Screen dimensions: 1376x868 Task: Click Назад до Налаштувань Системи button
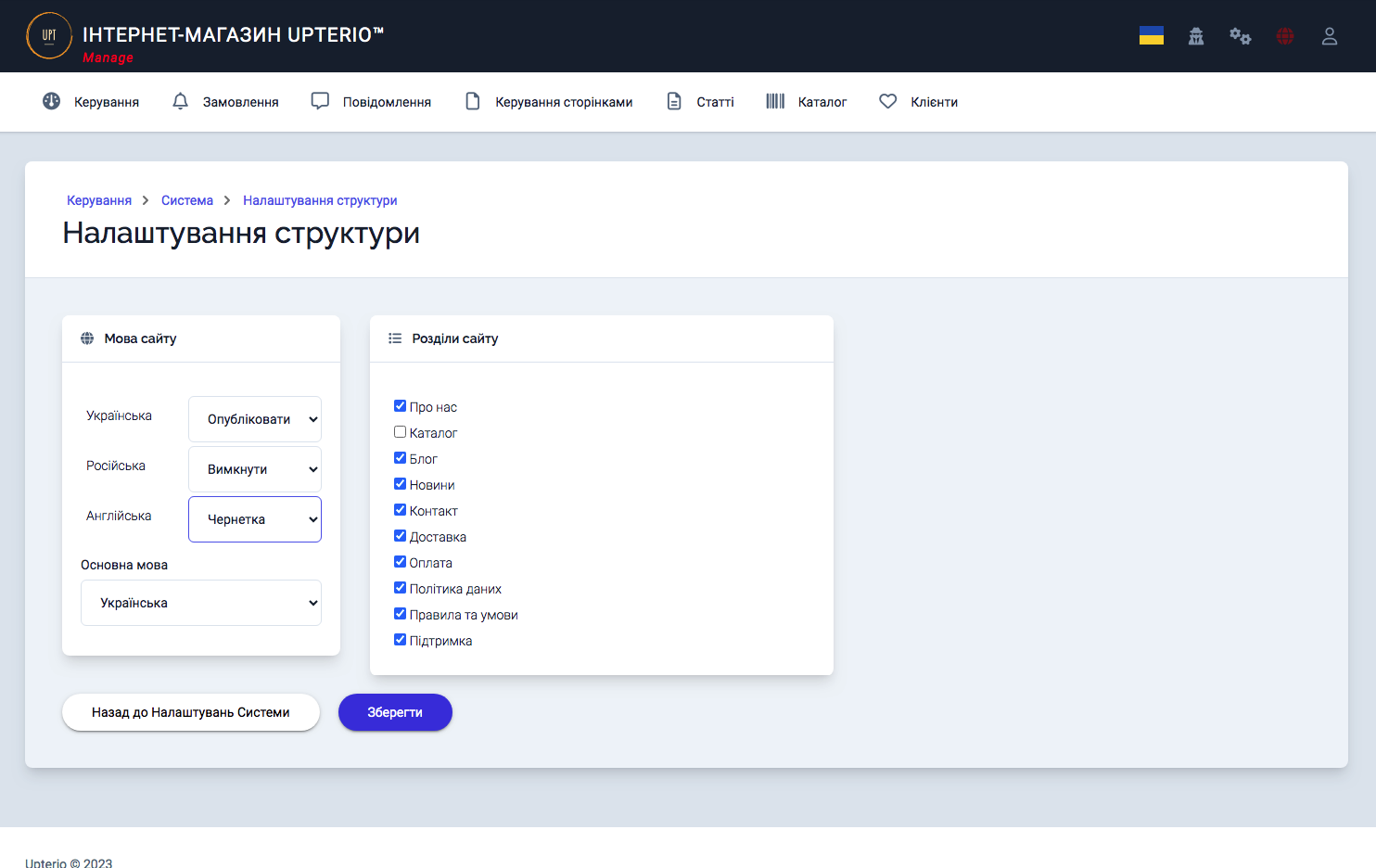pyautogui.click(x=191, y=712)
